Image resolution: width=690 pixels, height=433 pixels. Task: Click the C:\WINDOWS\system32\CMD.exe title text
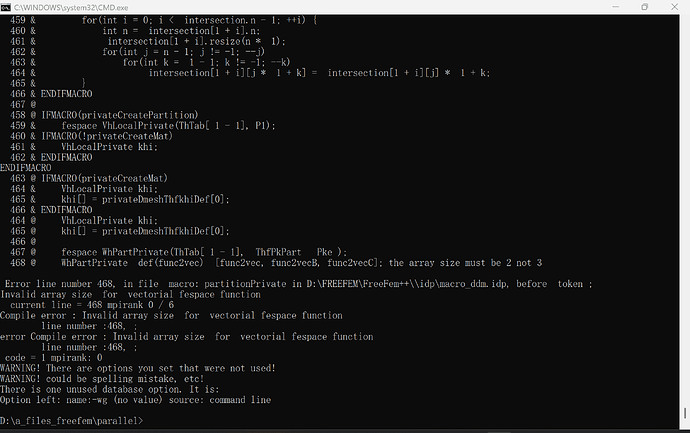pos(71,7)
